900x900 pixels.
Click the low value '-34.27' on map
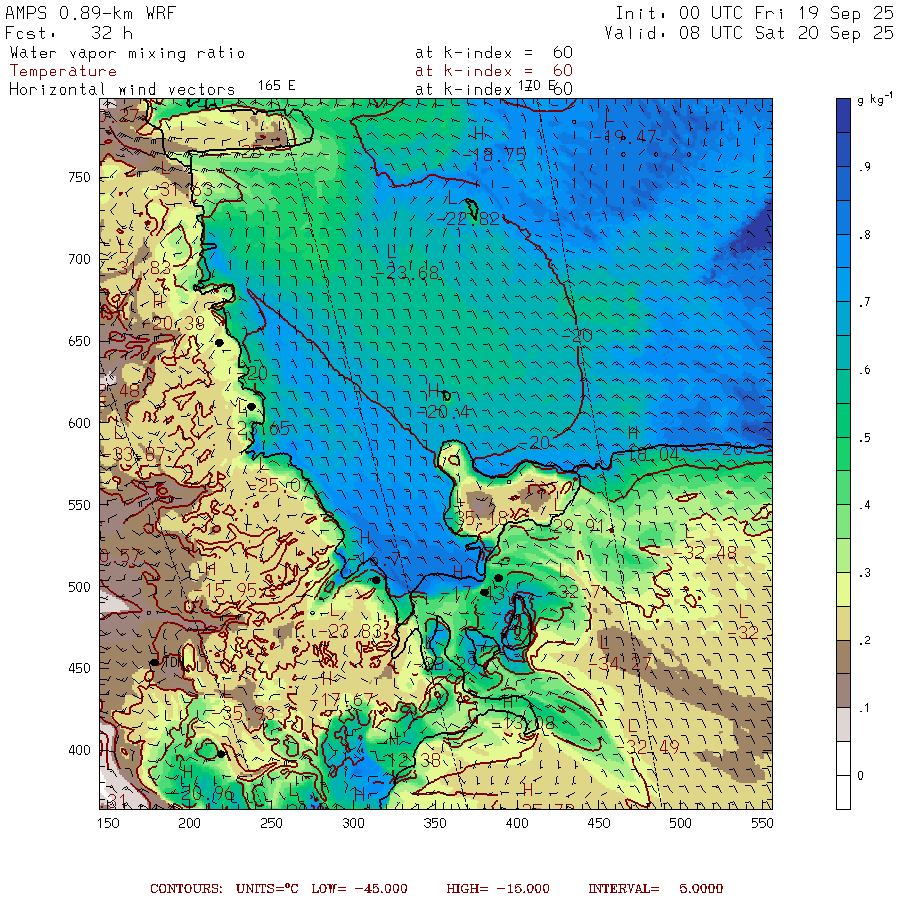pos(620,664)
